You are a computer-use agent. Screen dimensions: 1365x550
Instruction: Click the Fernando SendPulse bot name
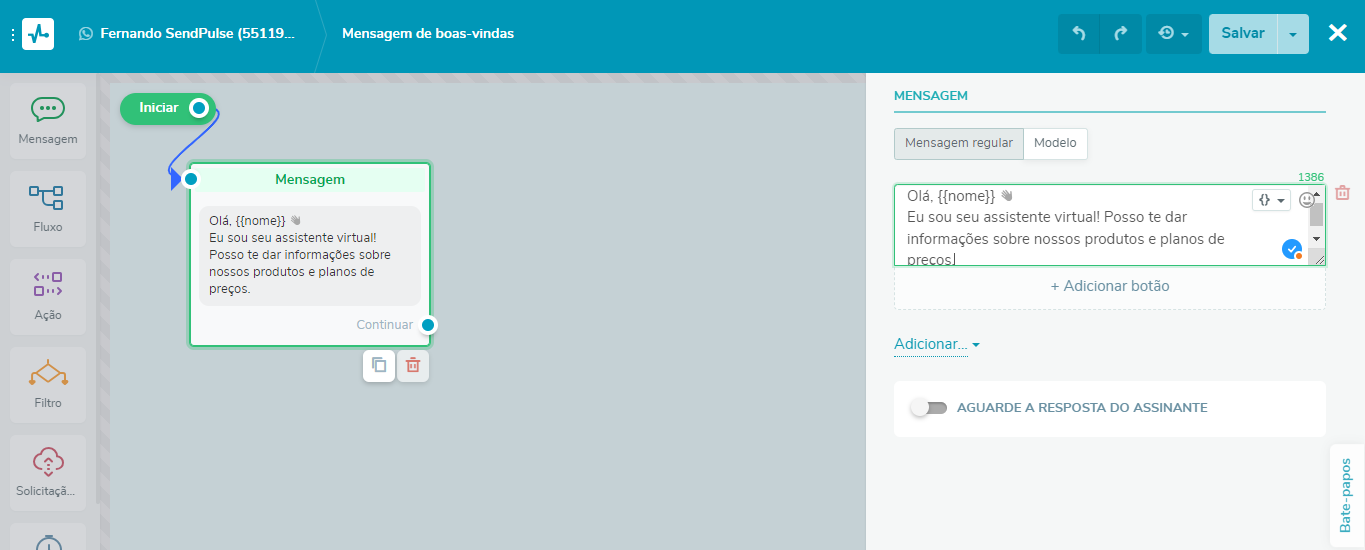pos(198,33)
